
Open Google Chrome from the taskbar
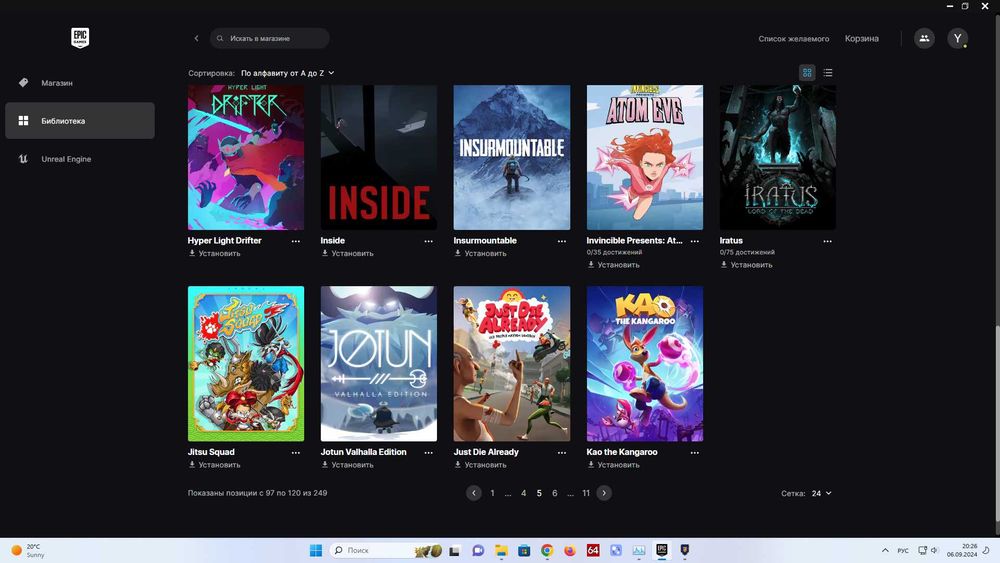pyautogui.click(x=547, y=550)
